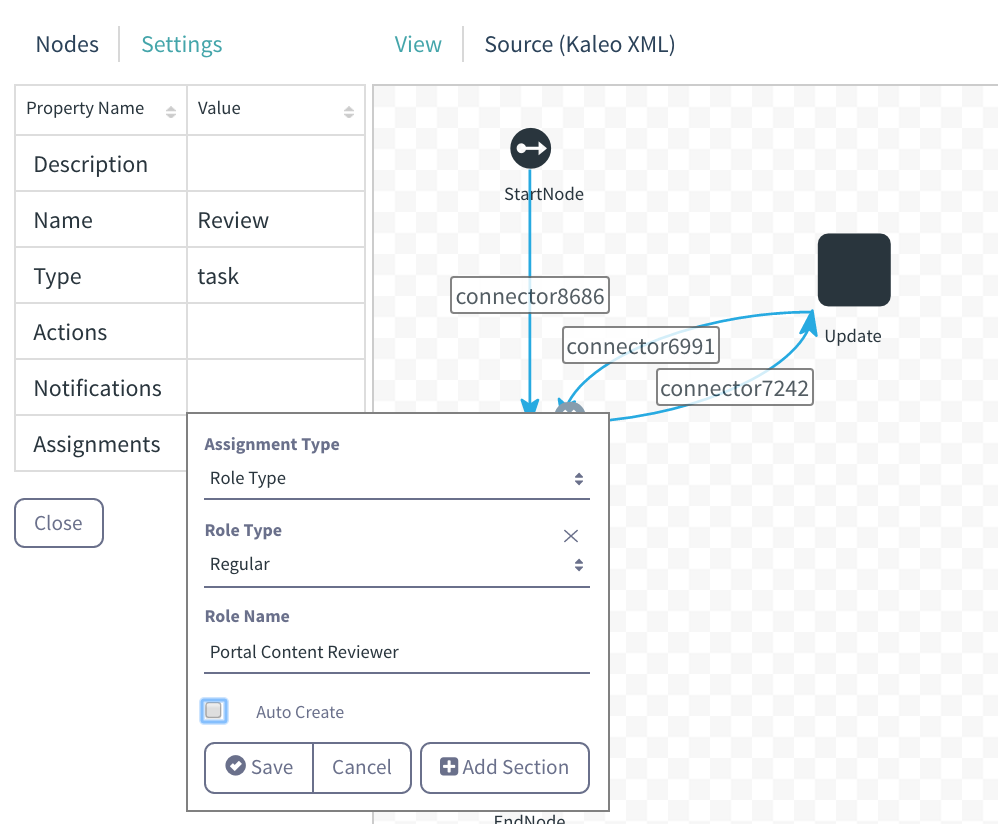The height and width of the screenshot is (824, 998).
Task: Cancel the assignment editing
Action: tap(362, 767)
